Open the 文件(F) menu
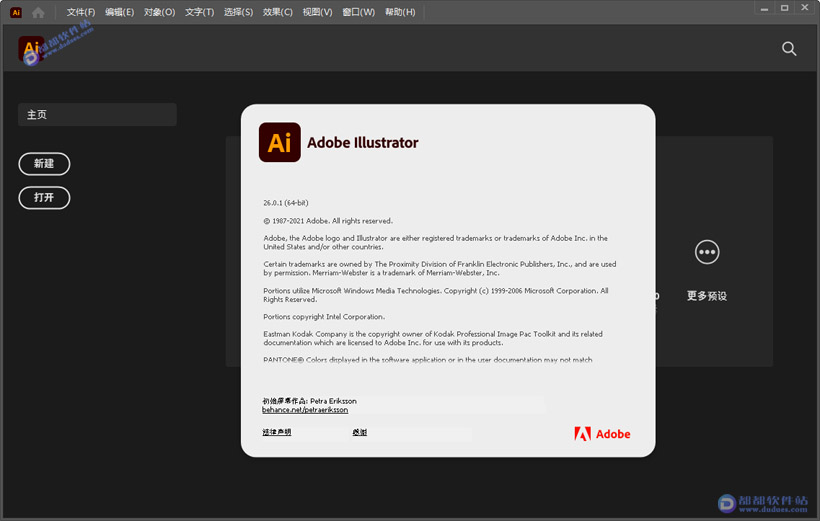The height and width of the screenshot is (521, 820). point(81,12)
